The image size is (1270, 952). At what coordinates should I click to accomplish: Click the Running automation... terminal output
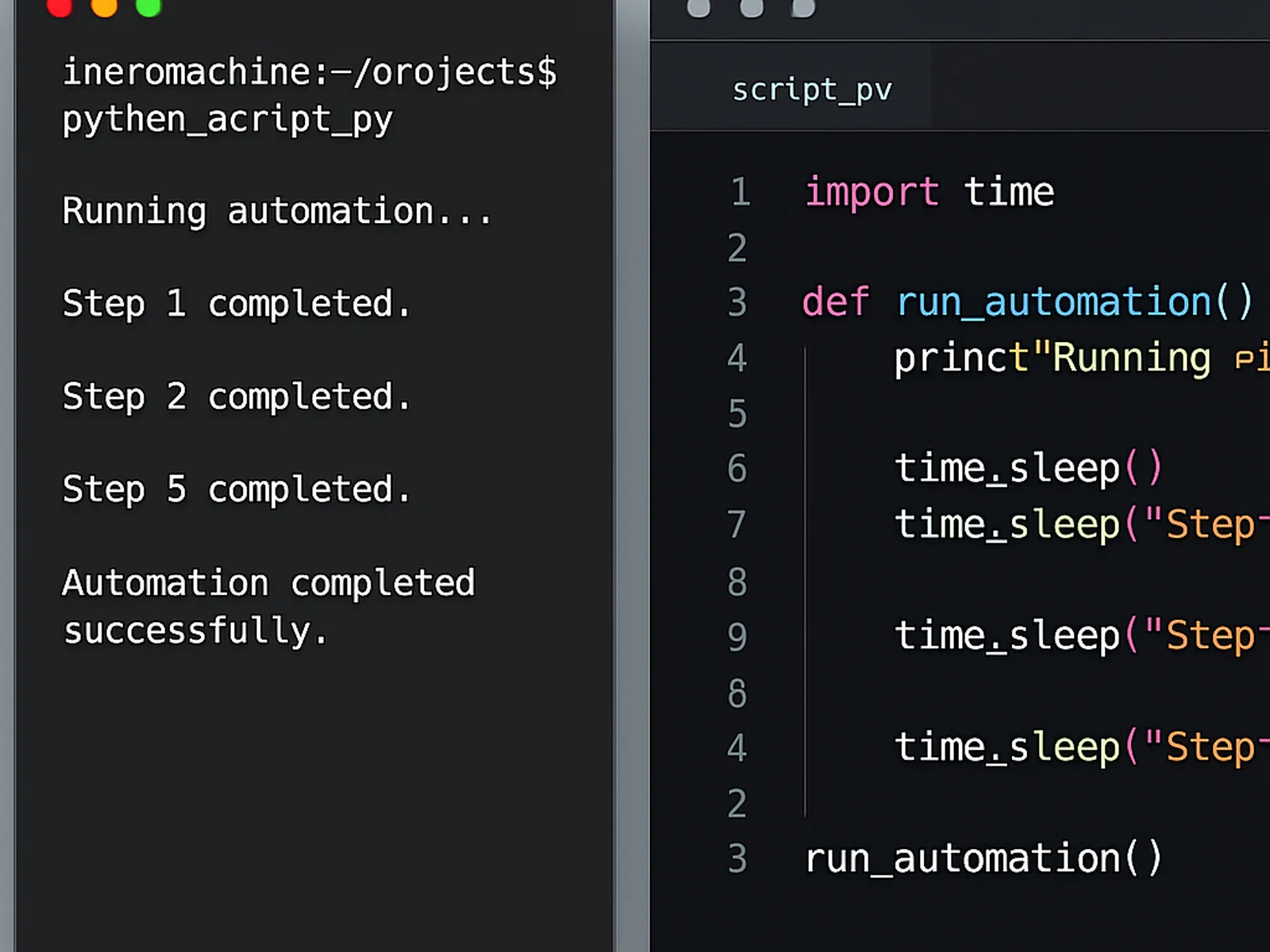tap(276, 210)
